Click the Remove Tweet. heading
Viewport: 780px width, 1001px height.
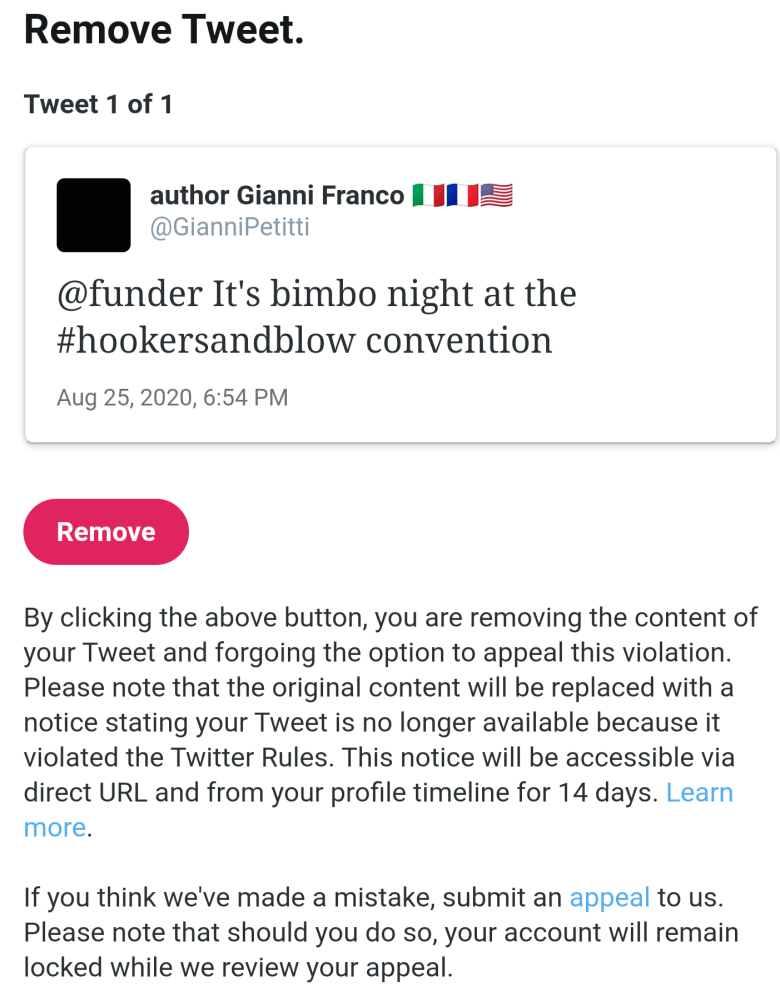163,30
